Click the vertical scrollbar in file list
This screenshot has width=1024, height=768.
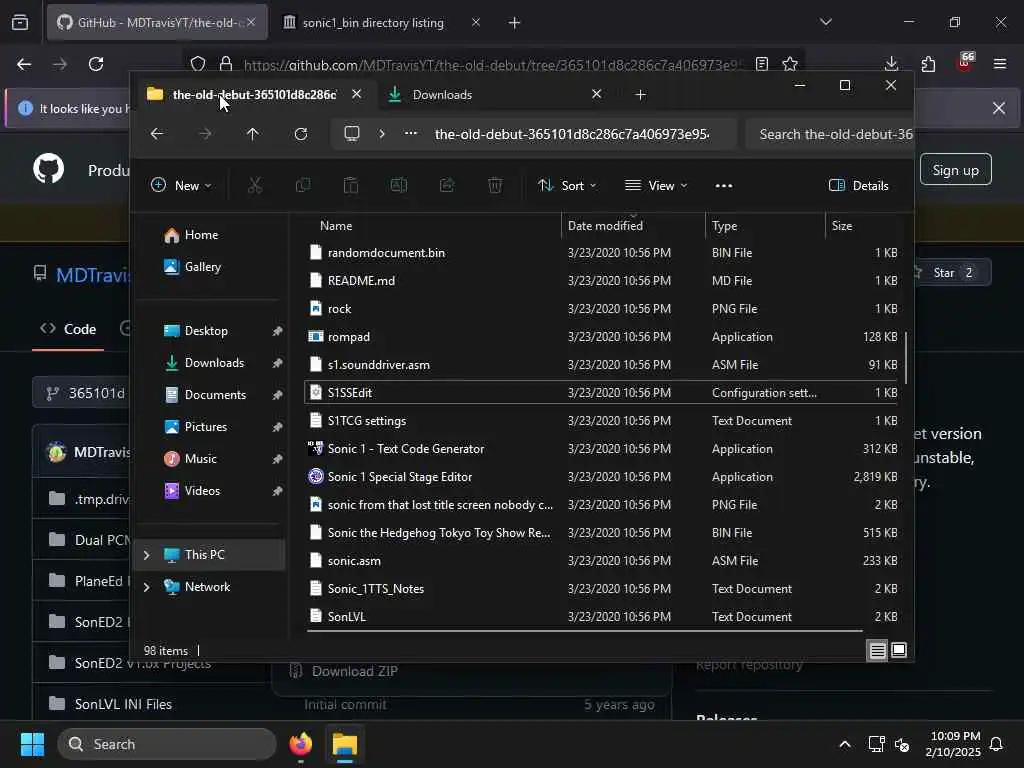pyautogui.click(x=905, y=357)
